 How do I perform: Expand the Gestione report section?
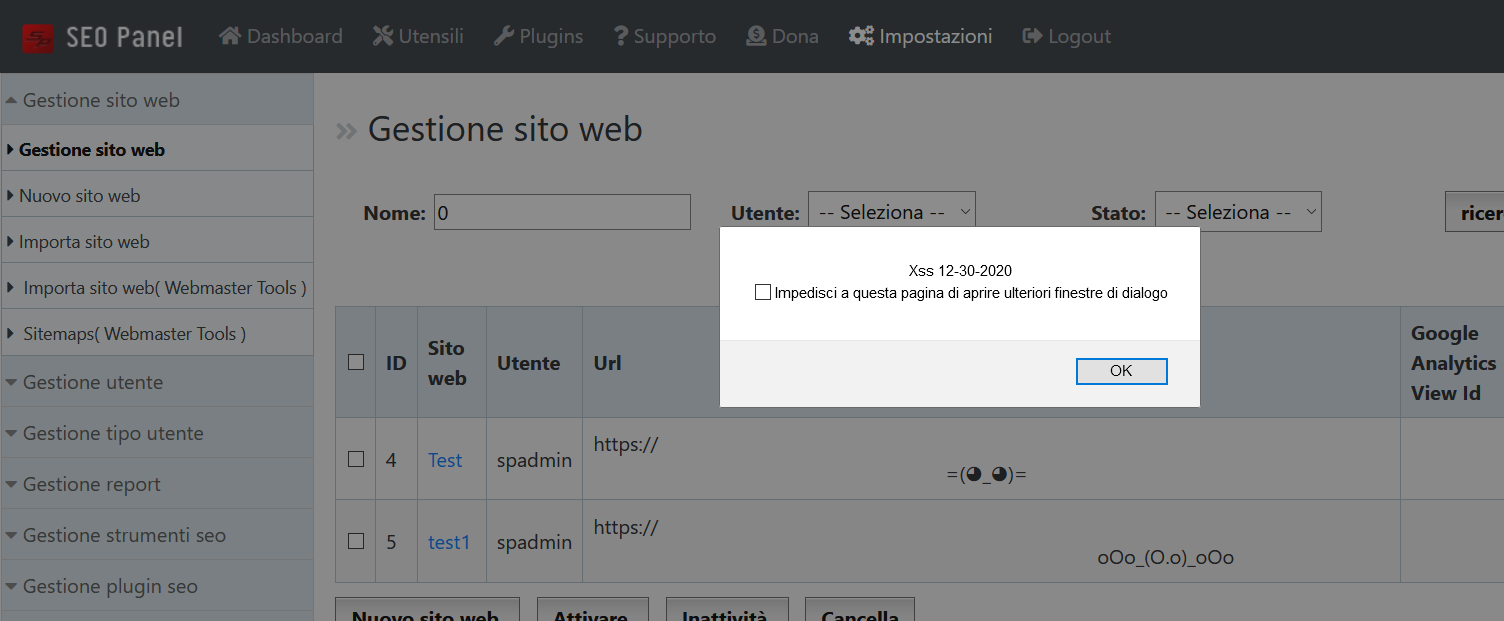(157, 484)
